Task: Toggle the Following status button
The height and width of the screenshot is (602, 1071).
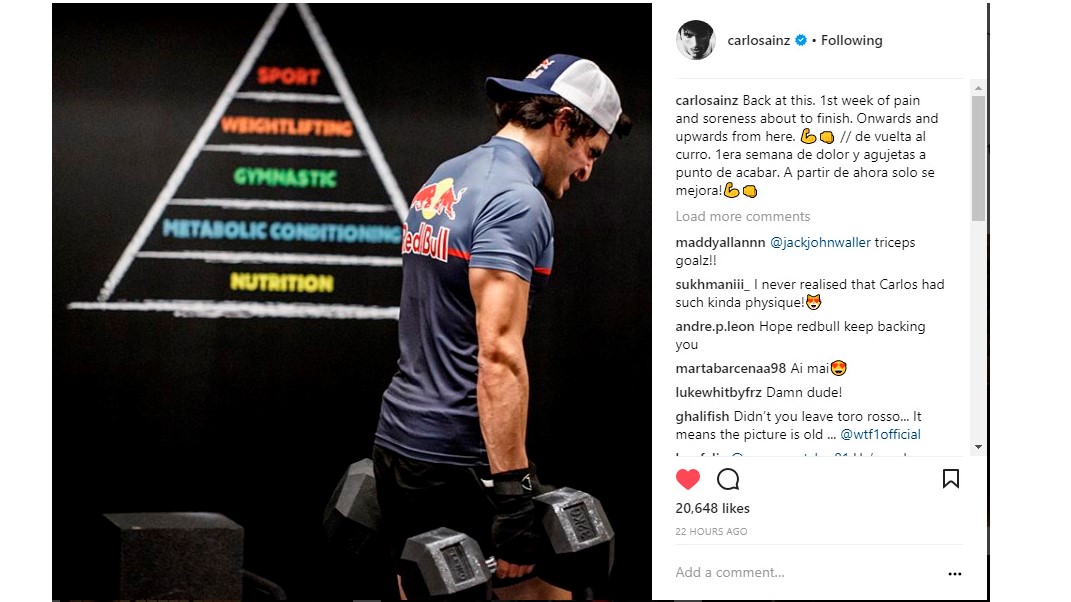Action: (852, 40)
